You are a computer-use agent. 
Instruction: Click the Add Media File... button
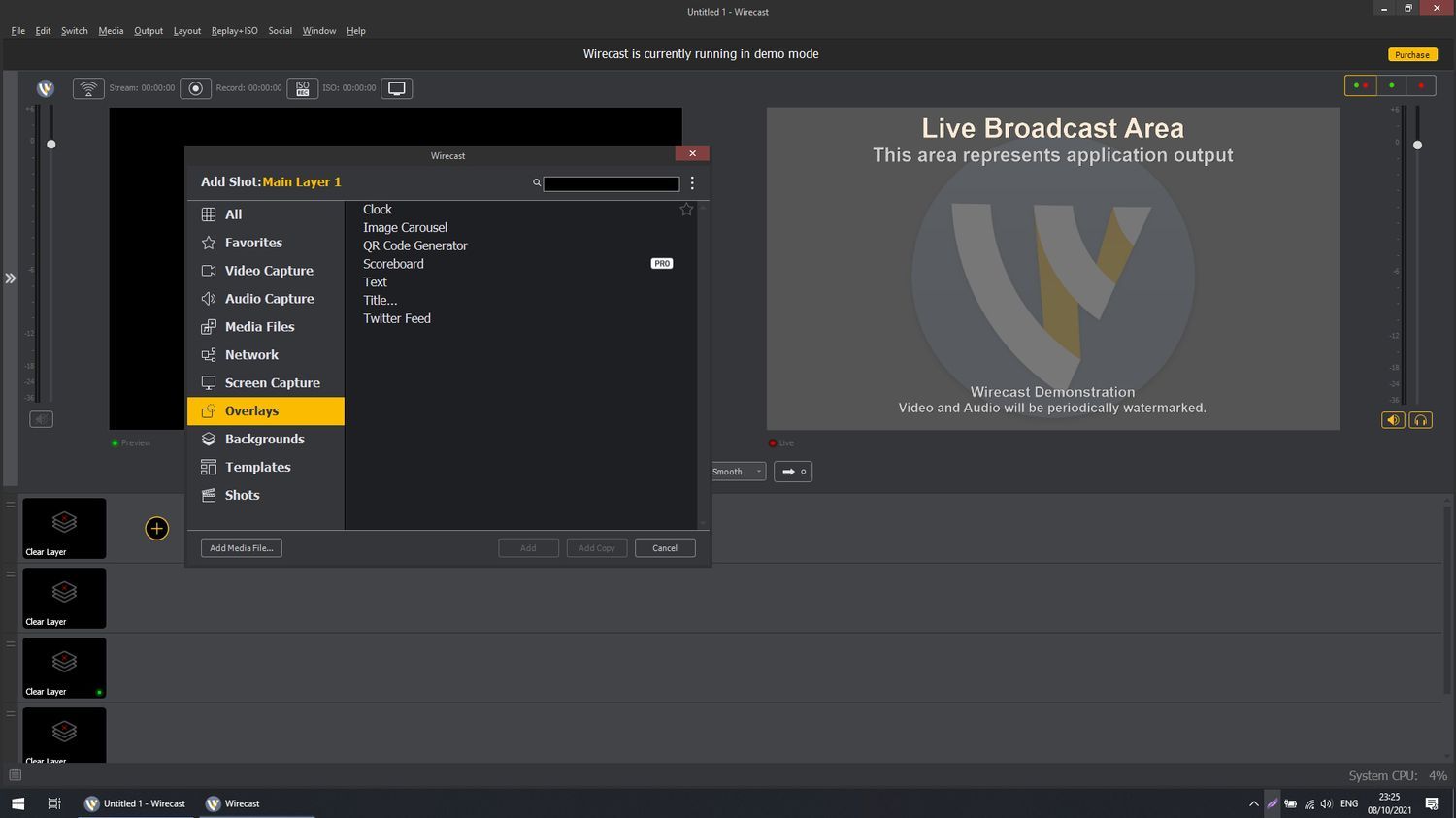pos(242,548)
